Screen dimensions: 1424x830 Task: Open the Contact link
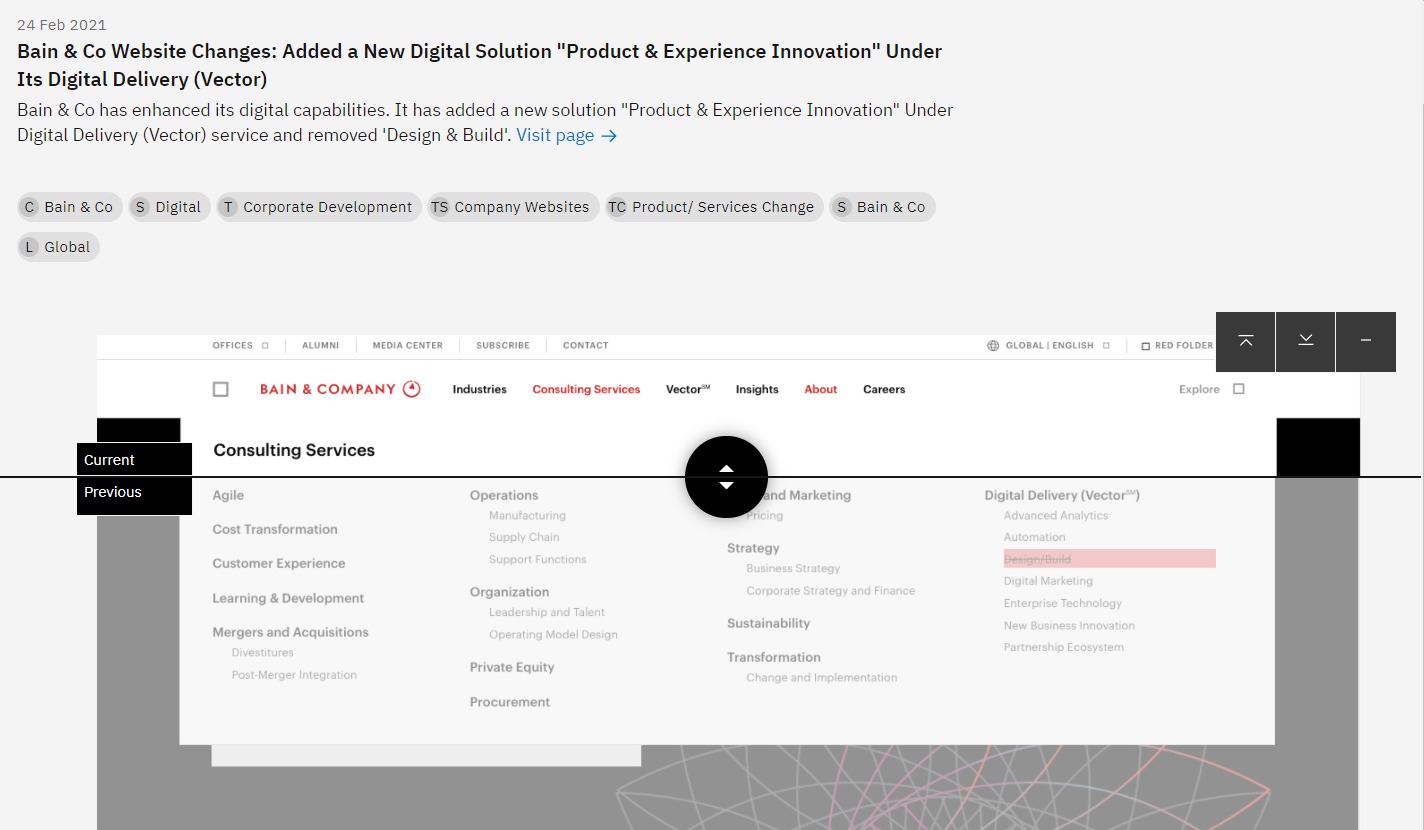tap(585, 345)
